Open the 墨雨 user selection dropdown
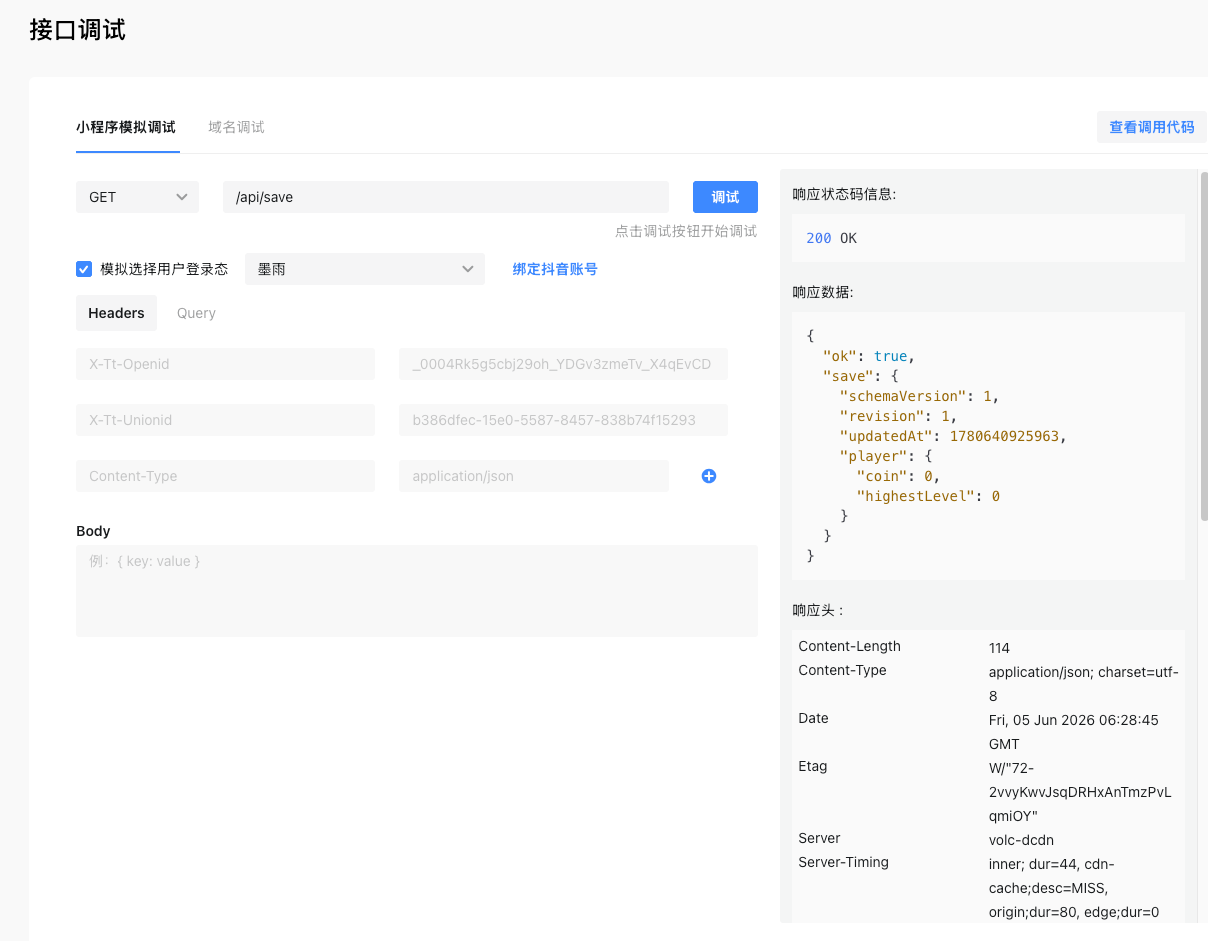 (365, 269)
